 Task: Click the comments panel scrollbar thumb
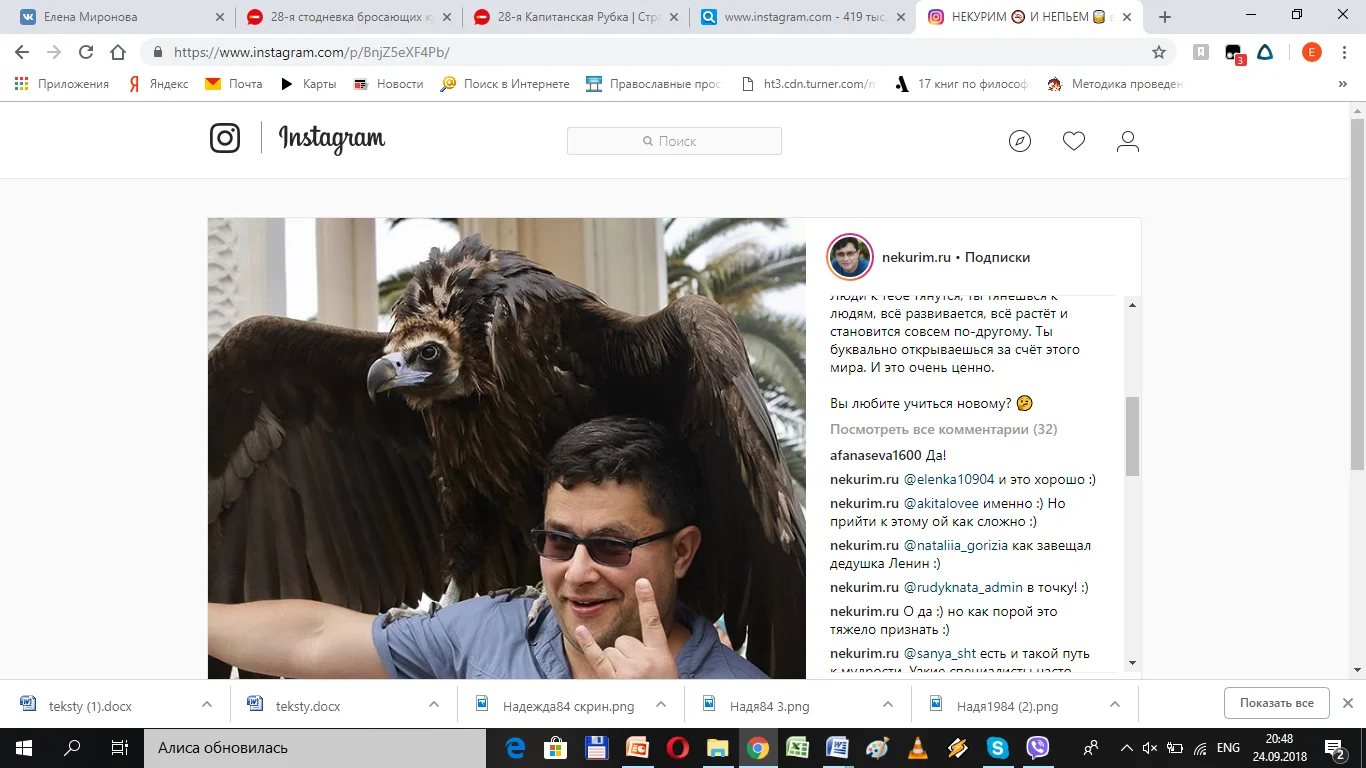[1132, 436]
